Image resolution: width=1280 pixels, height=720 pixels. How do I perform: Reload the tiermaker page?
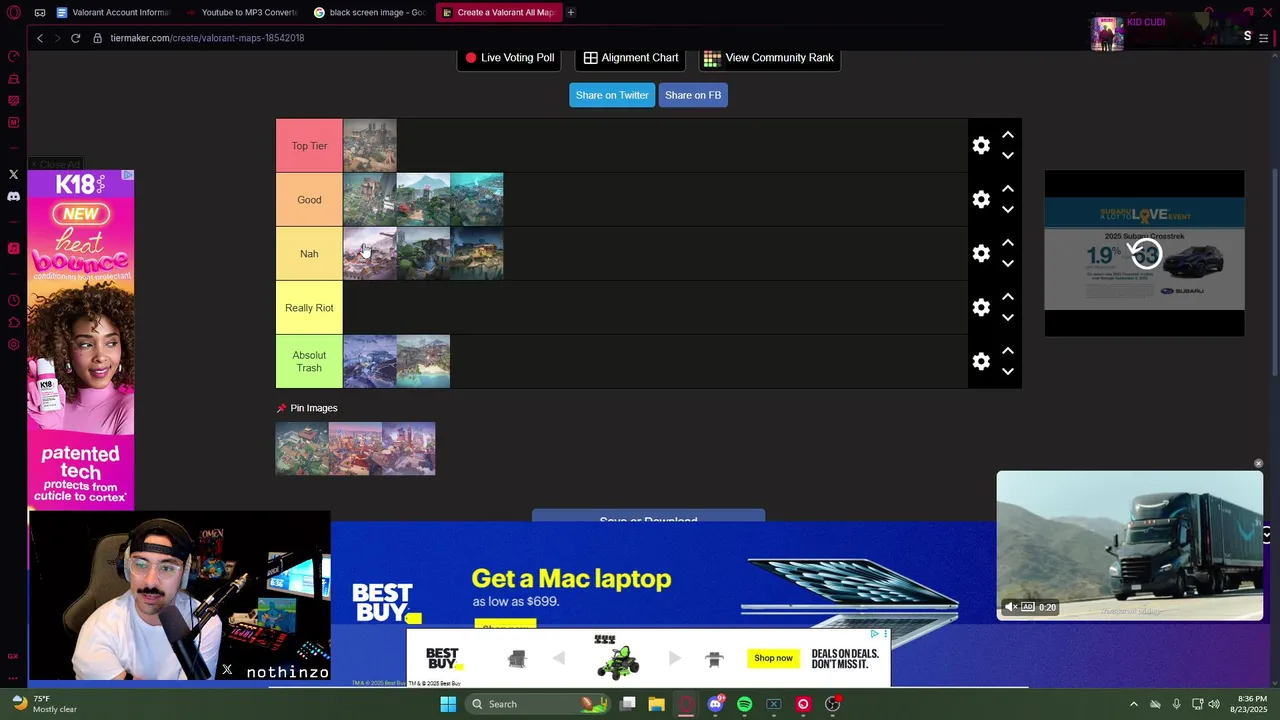75,38
